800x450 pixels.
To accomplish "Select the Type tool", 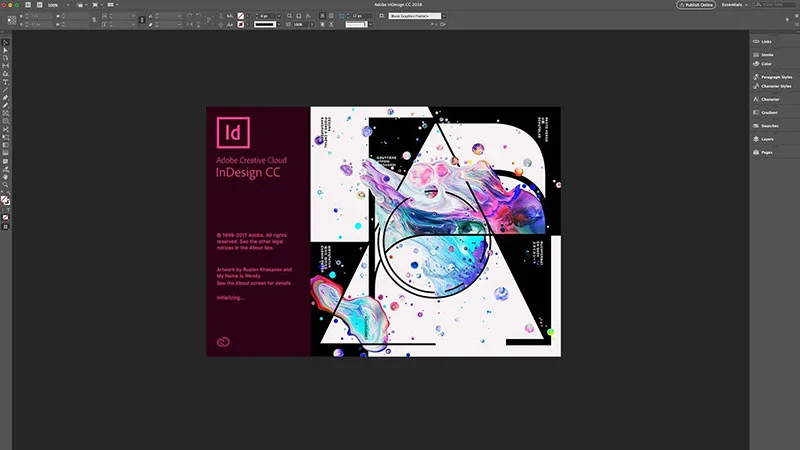I will tap(6, 82).
